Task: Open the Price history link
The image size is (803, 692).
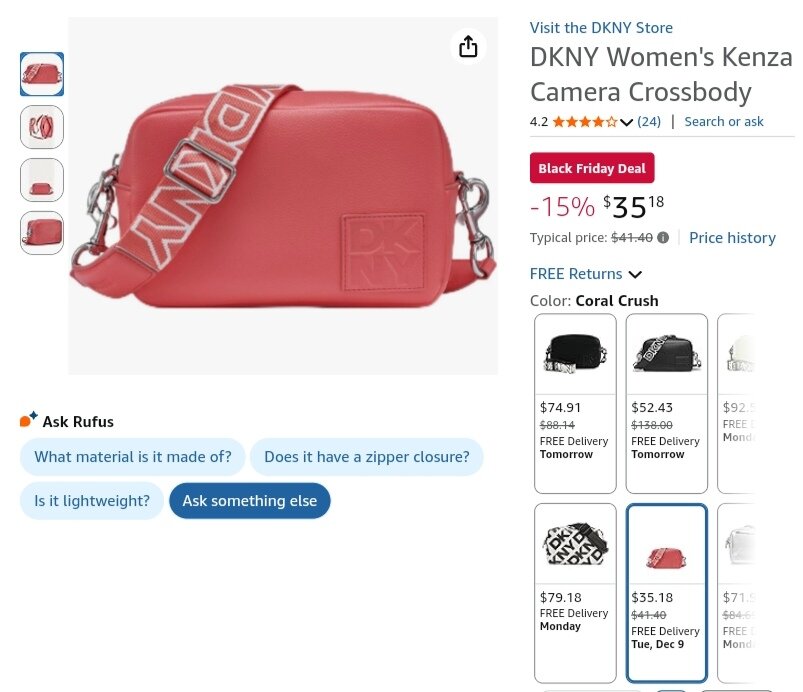Action: coord(732,238)
